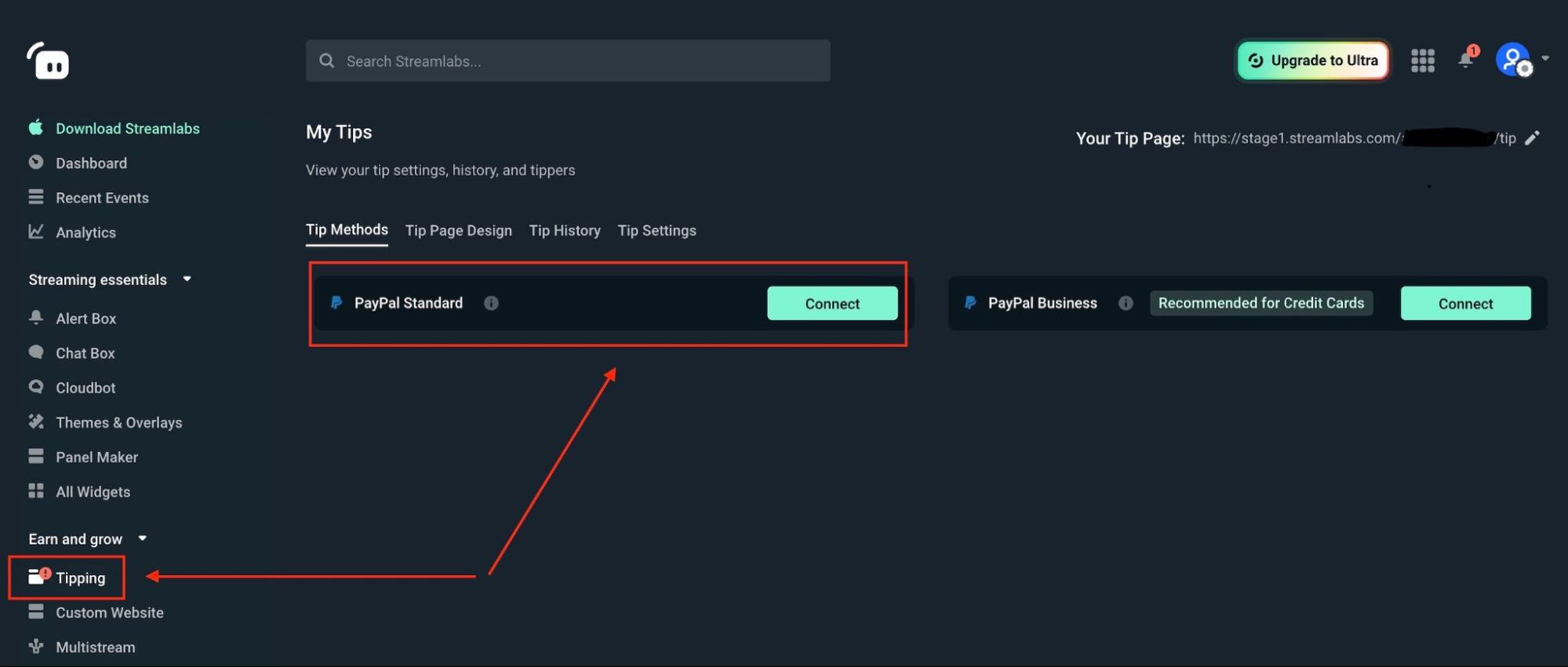Click pencil icon to edit tip page URL

coord(1532,138)
